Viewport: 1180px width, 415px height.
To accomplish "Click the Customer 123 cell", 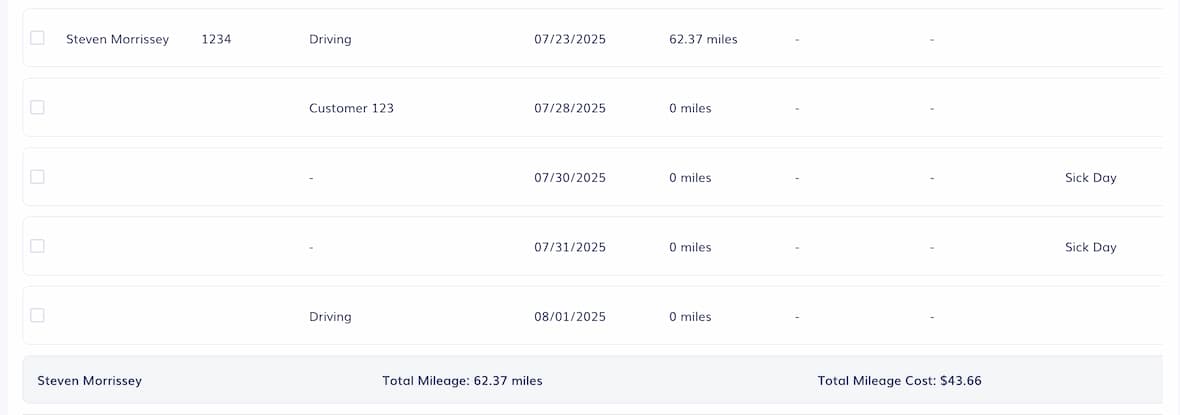I will coord(351,108).
